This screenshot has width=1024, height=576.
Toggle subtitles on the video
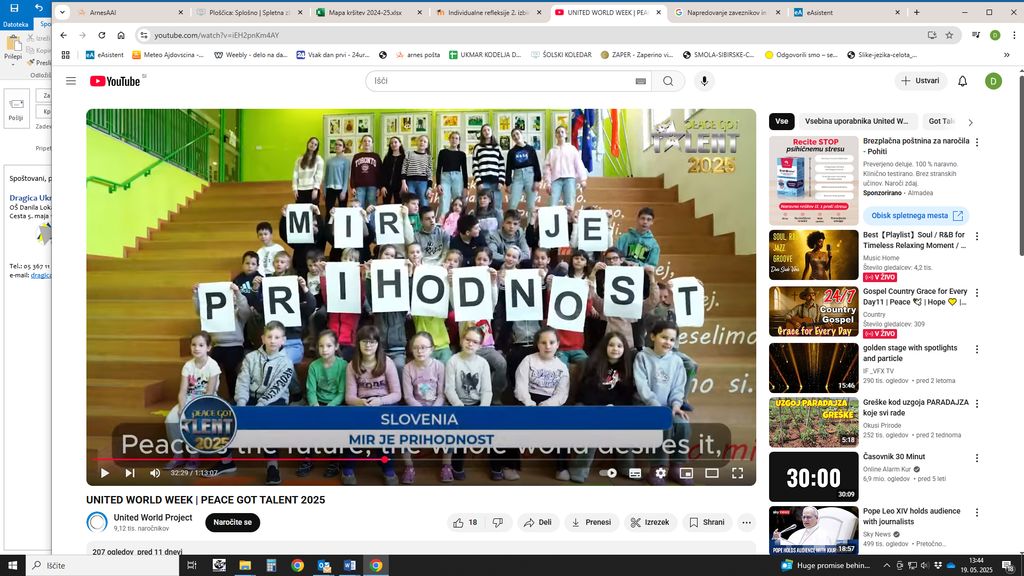point(635,473)
